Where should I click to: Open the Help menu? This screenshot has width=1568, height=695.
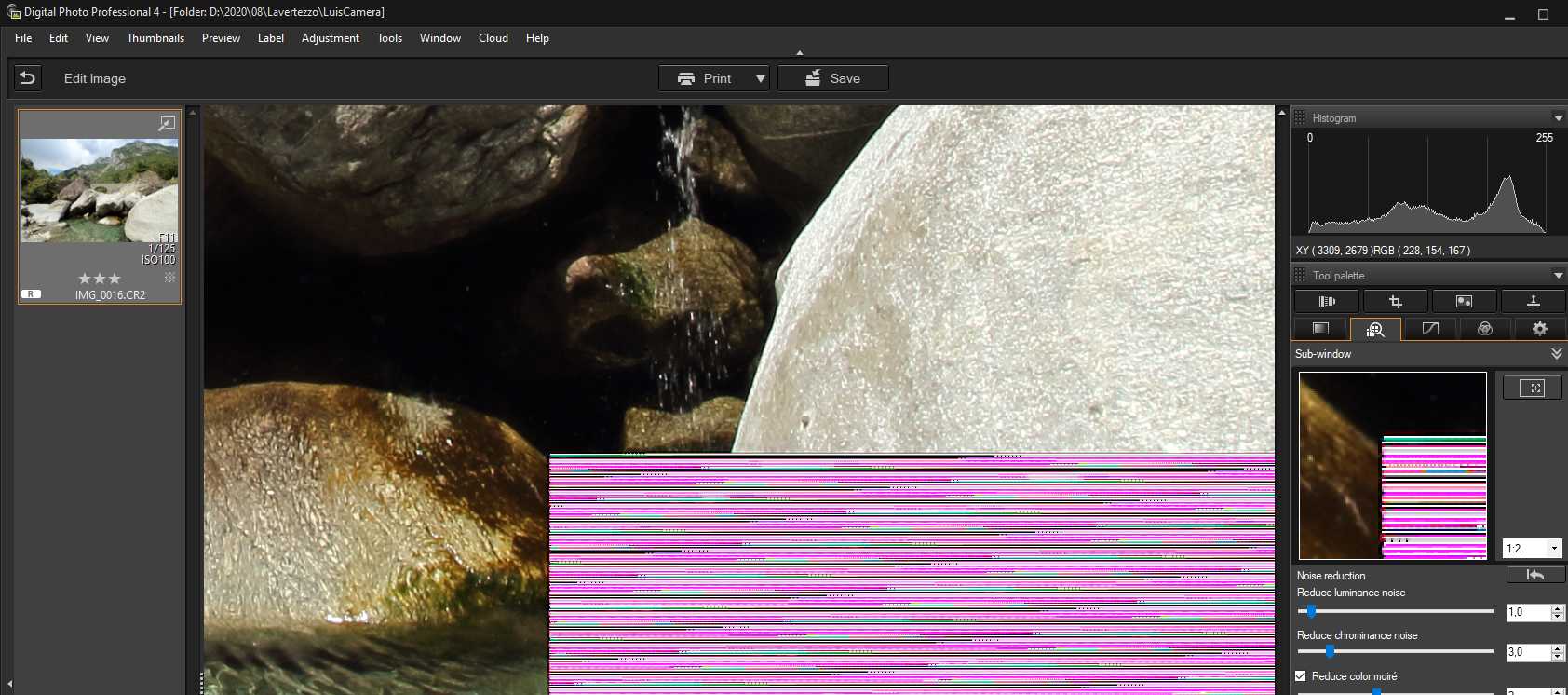(537, 38)
